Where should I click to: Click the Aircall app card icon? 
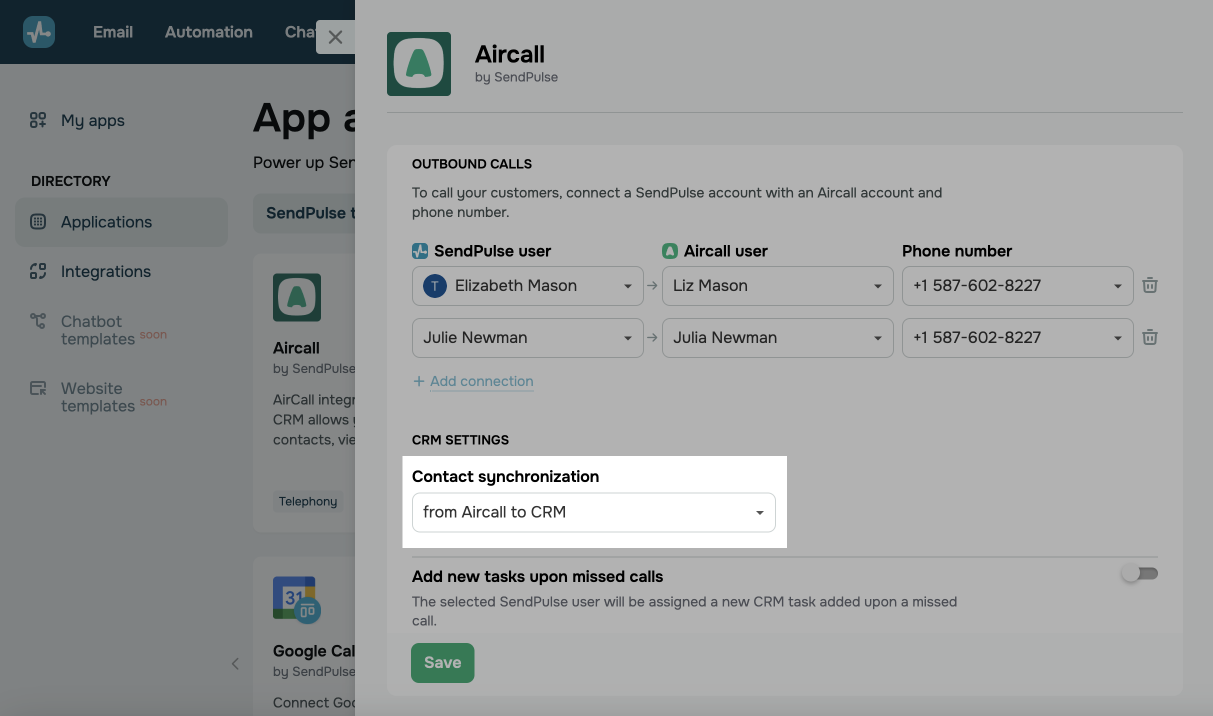(x=297, y=297)
